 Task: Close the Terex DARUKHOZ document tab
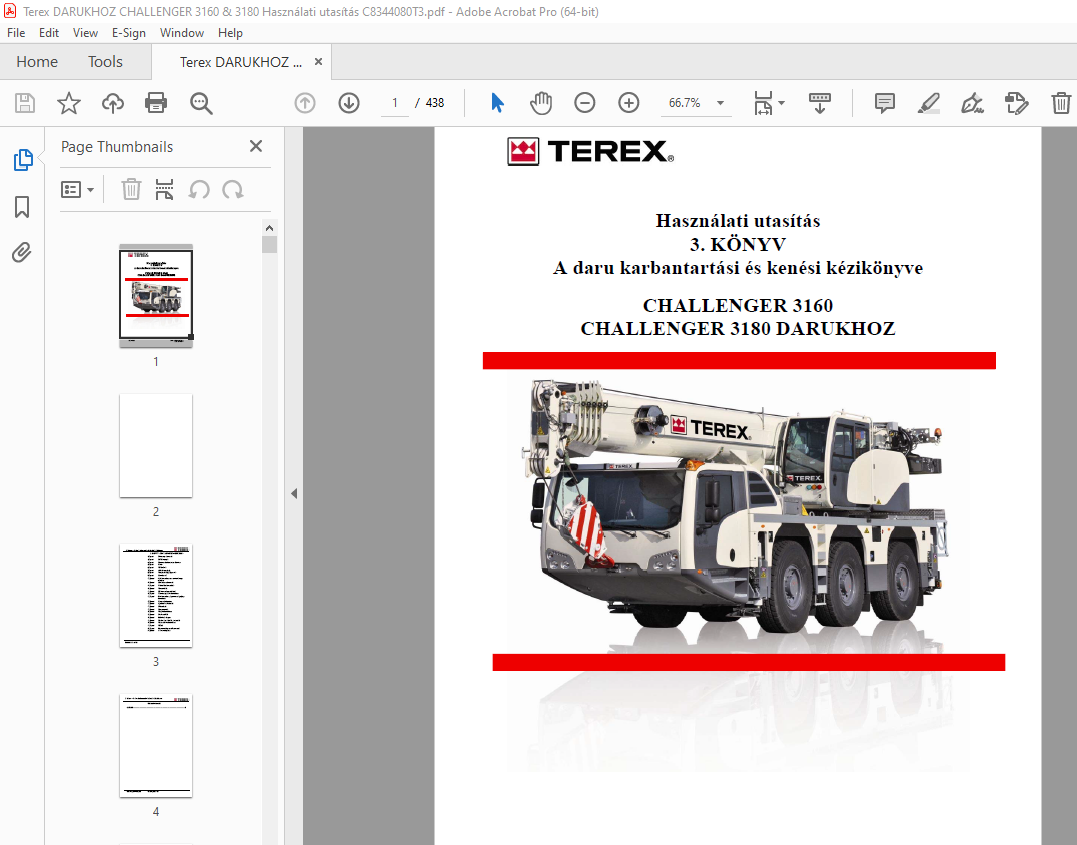(318, 62)
